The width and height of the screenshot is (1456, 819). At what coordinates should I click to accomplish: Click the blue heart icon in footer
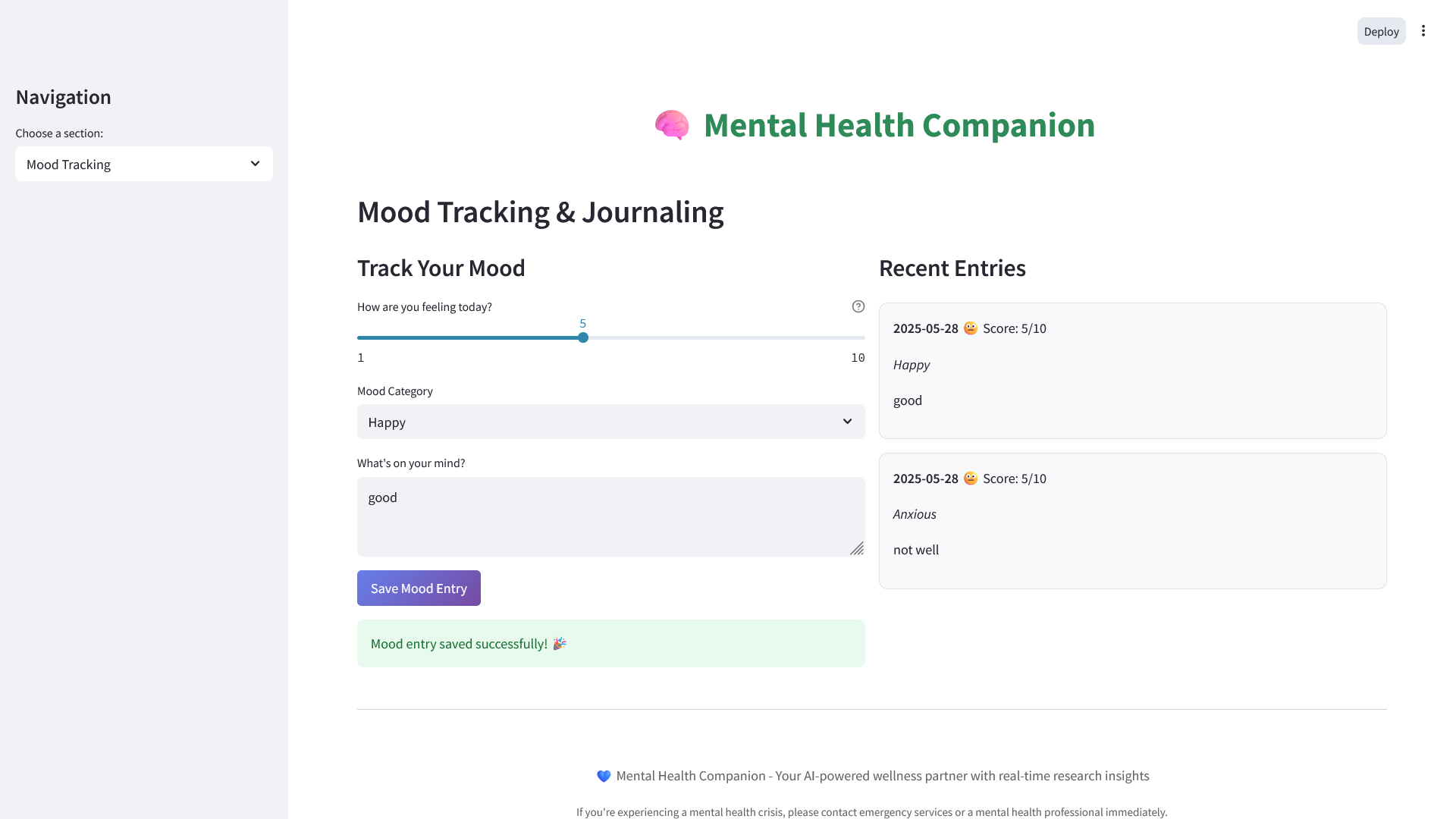[604, 776]
